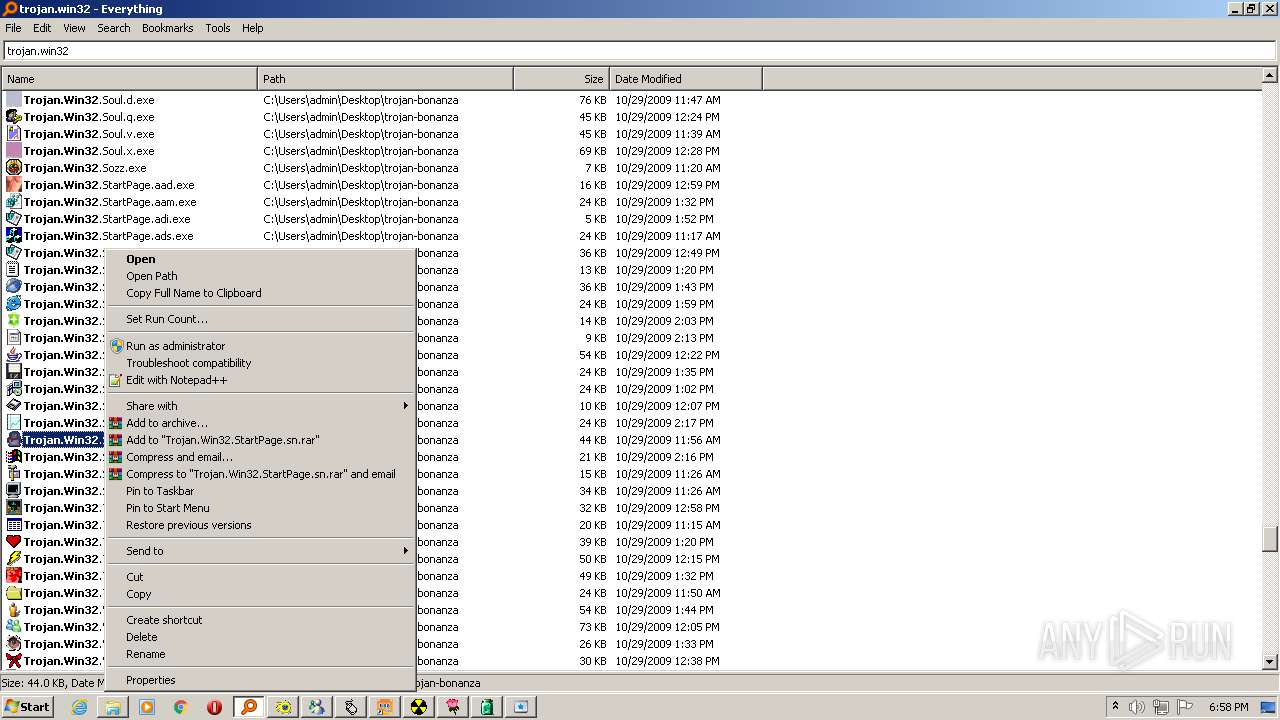Viewport: 1280px width, 720px height.
Task: Choose Add to "Trojan.Win32.StartPage.sn.rar"
Action: (260, 440)
